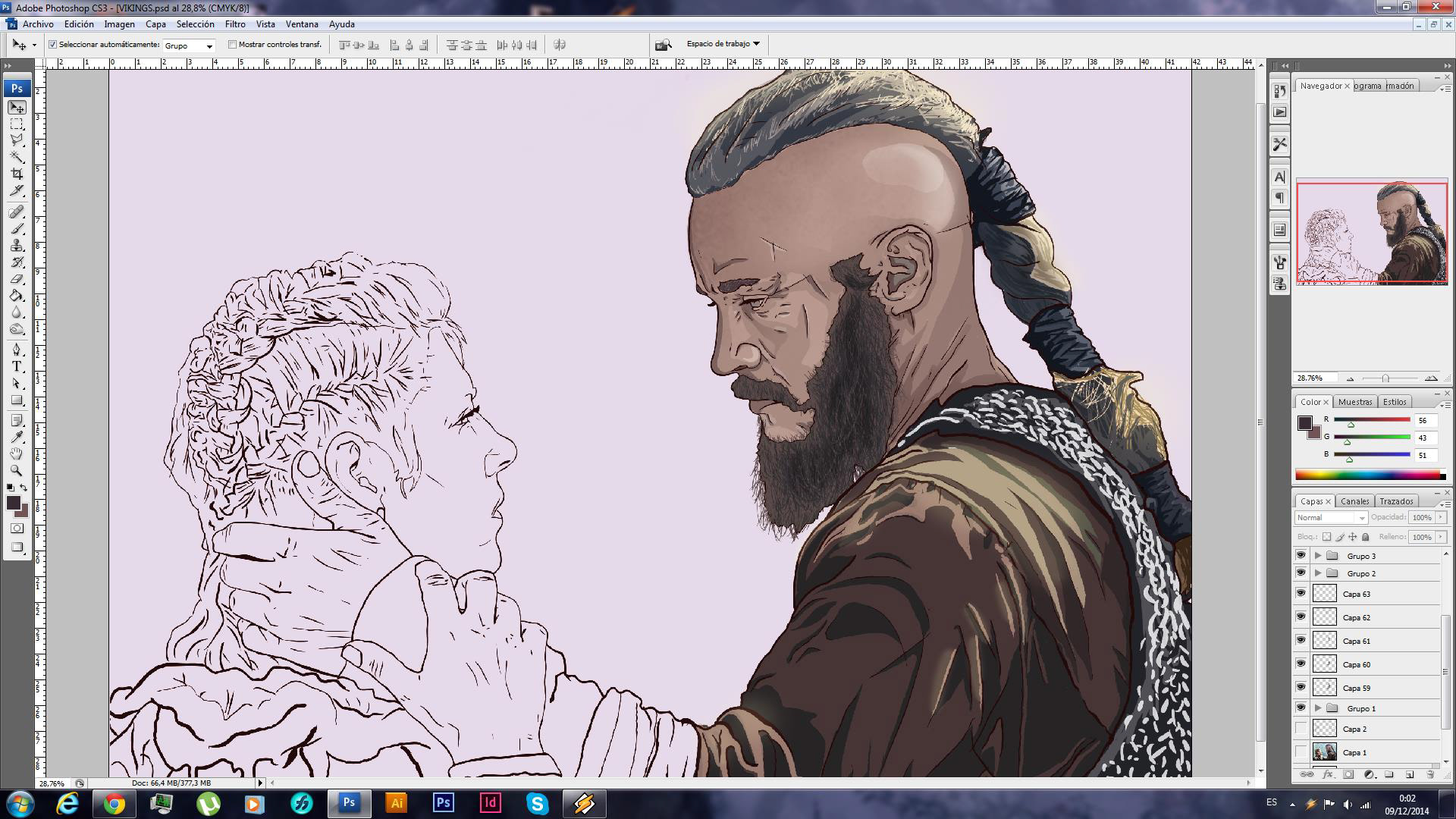Image resolution: width=1456 pixels, height=819 pixels.
Task: Expand the Grupo 3 layer group
Action: [x=1318, y=556]
